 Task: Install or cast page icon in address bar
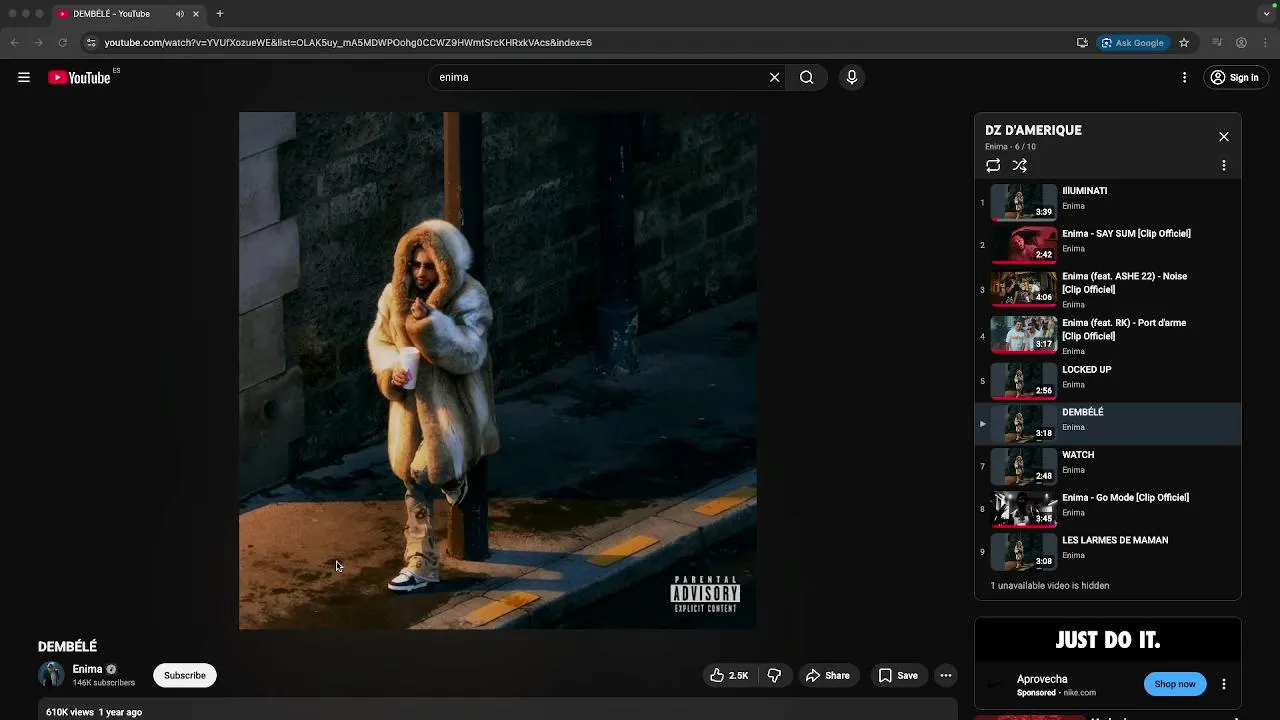coord(1082,43)
